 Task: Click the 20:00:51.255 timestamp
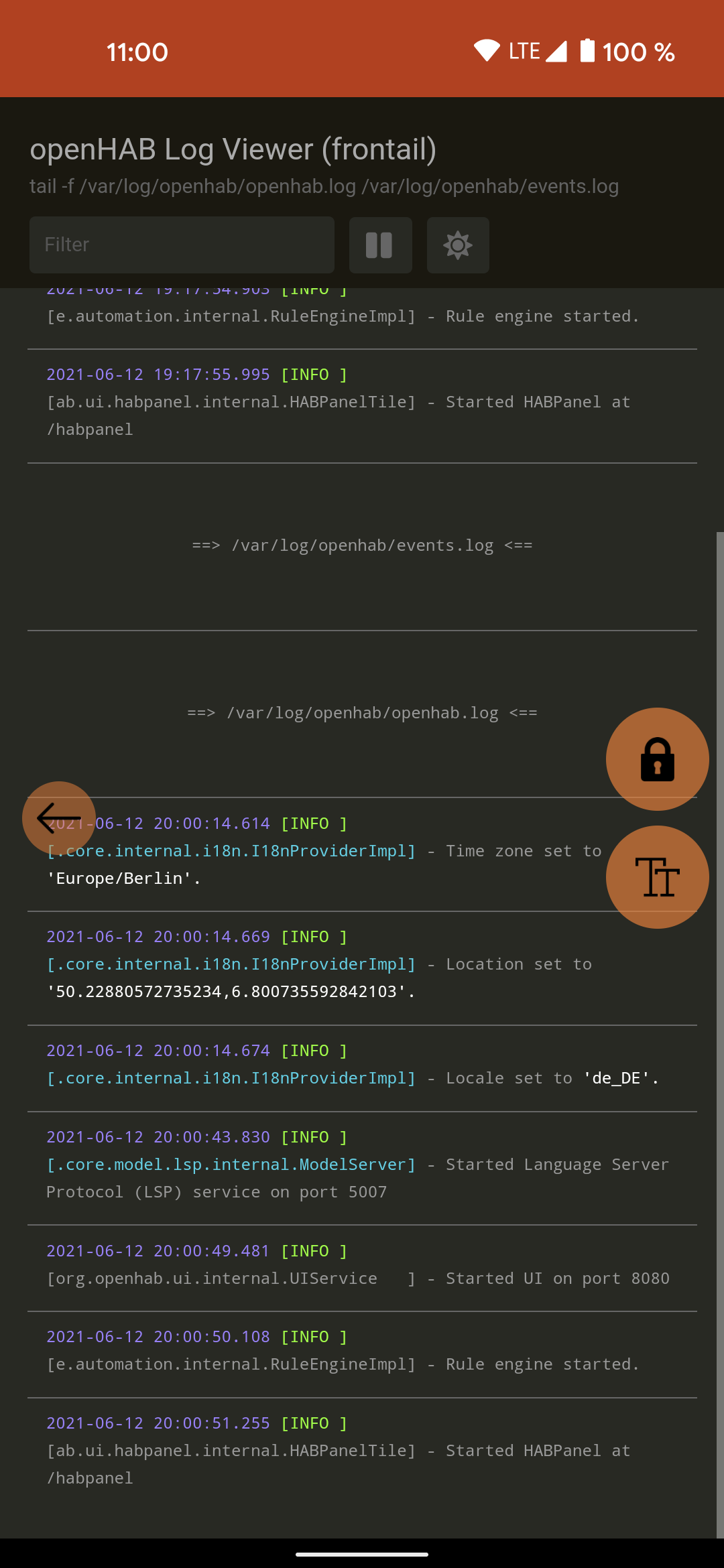pos(212,1423)
